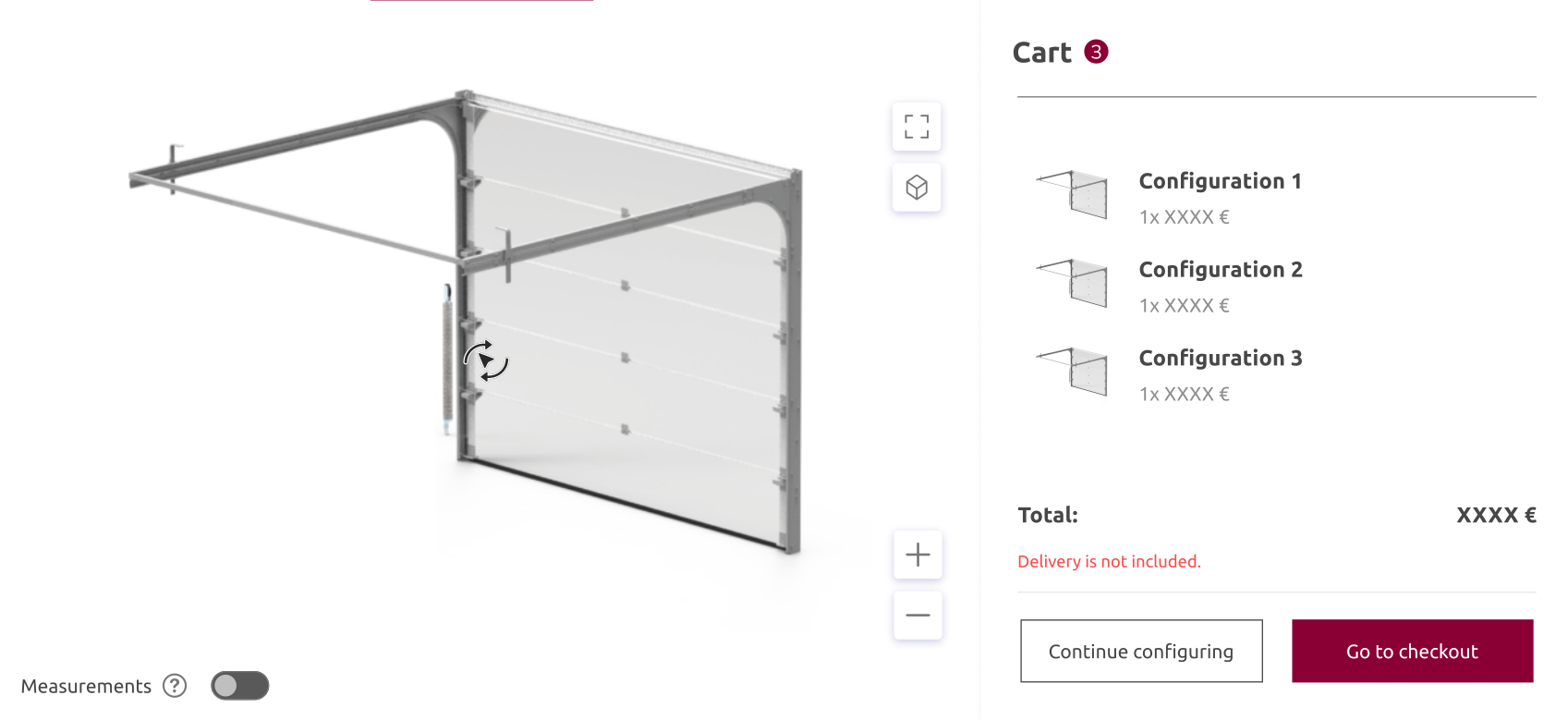
Task: Click the cart item count badge
Action: (x=1096, y=52)
